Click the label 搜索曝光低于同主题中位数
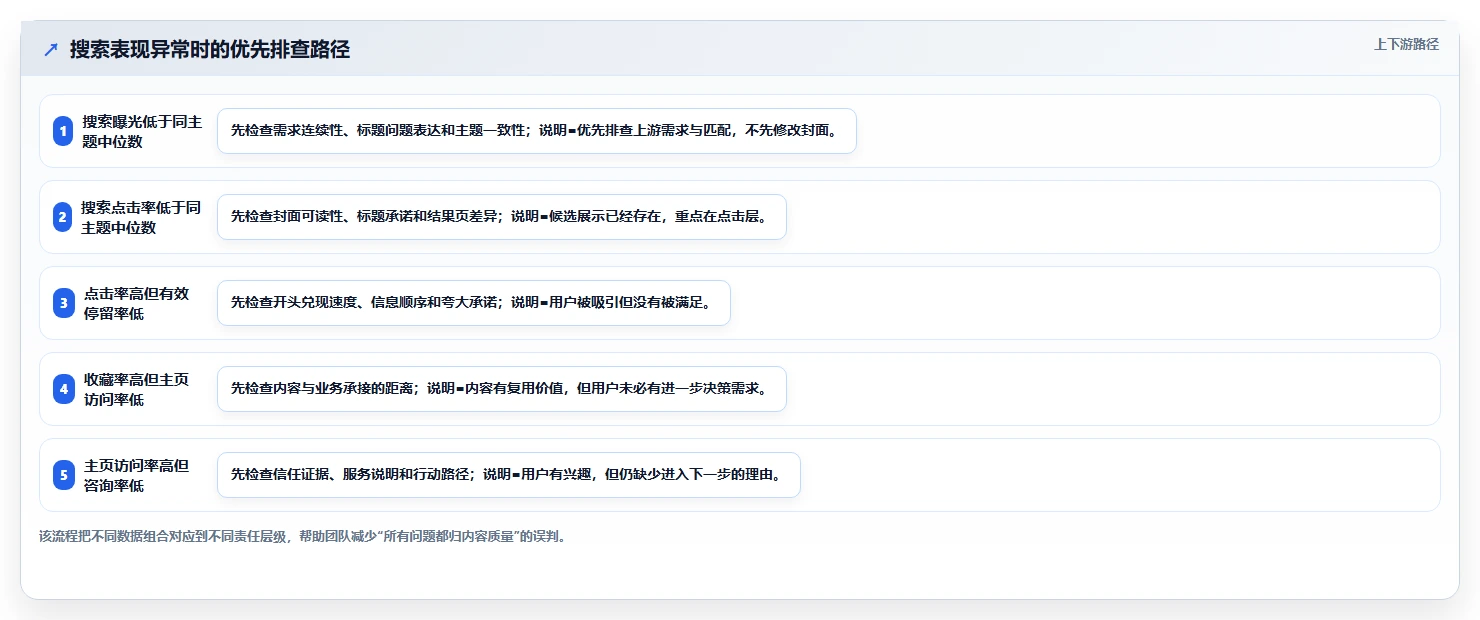 [142, 131]
